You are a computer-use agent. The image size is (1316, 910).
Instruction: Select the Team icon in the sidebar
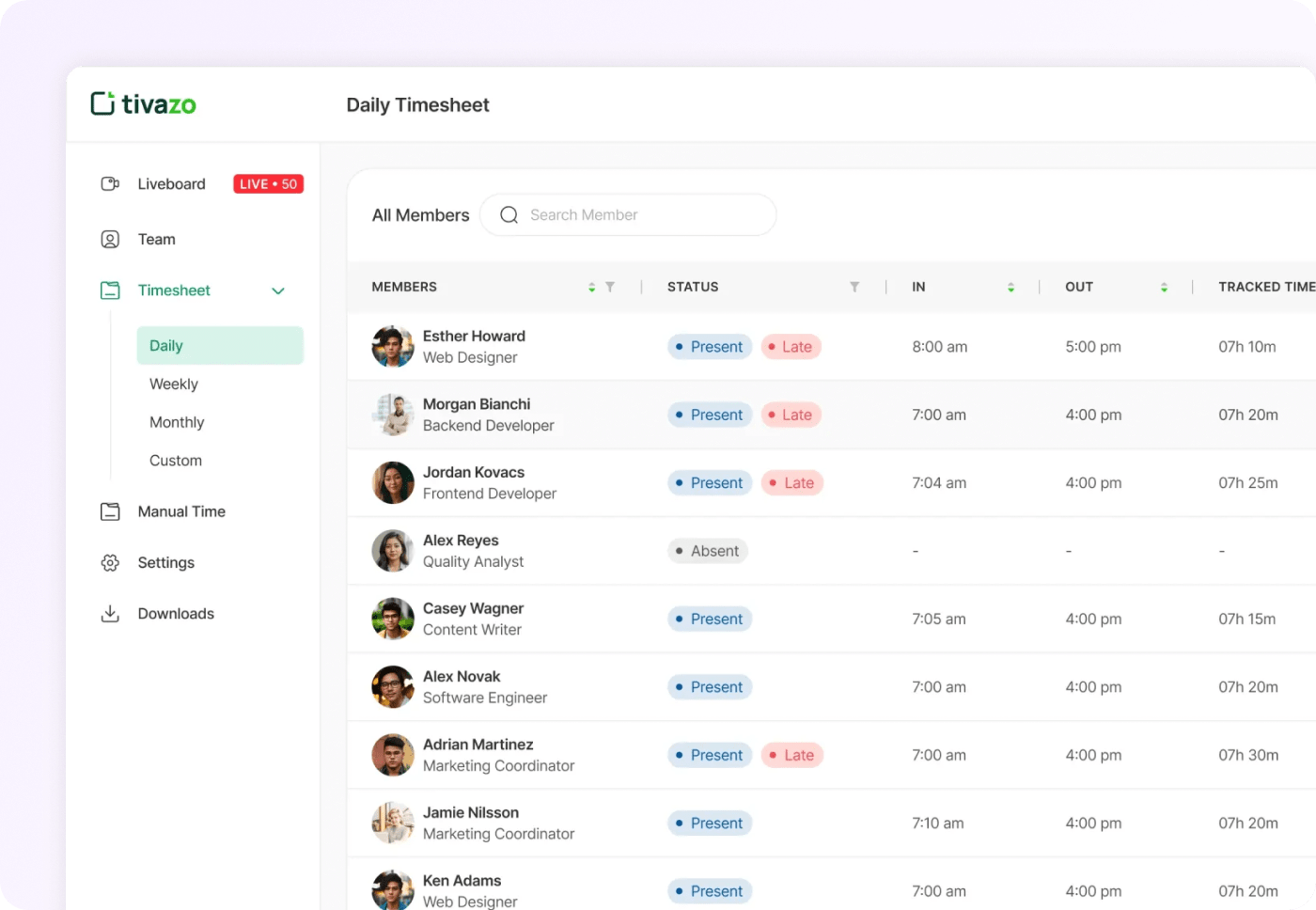[110, 239]
